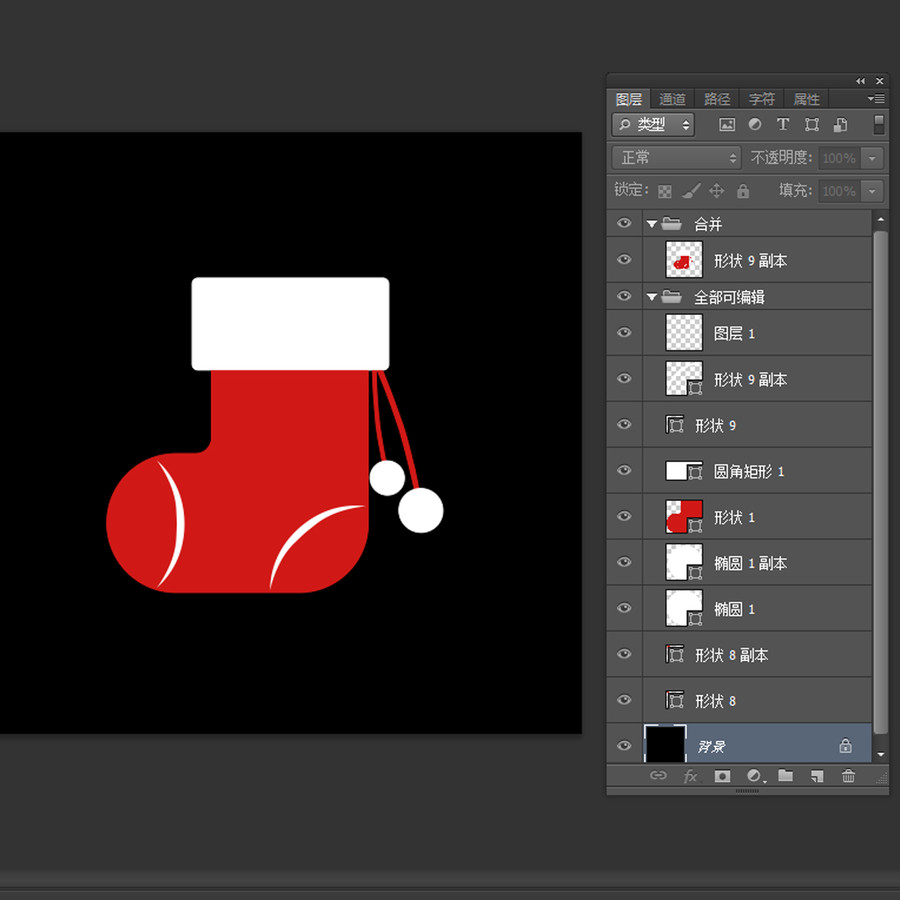Toggle visibility of the 图层 1 layer
The image size is (900, 900).
tap(624, 332)
